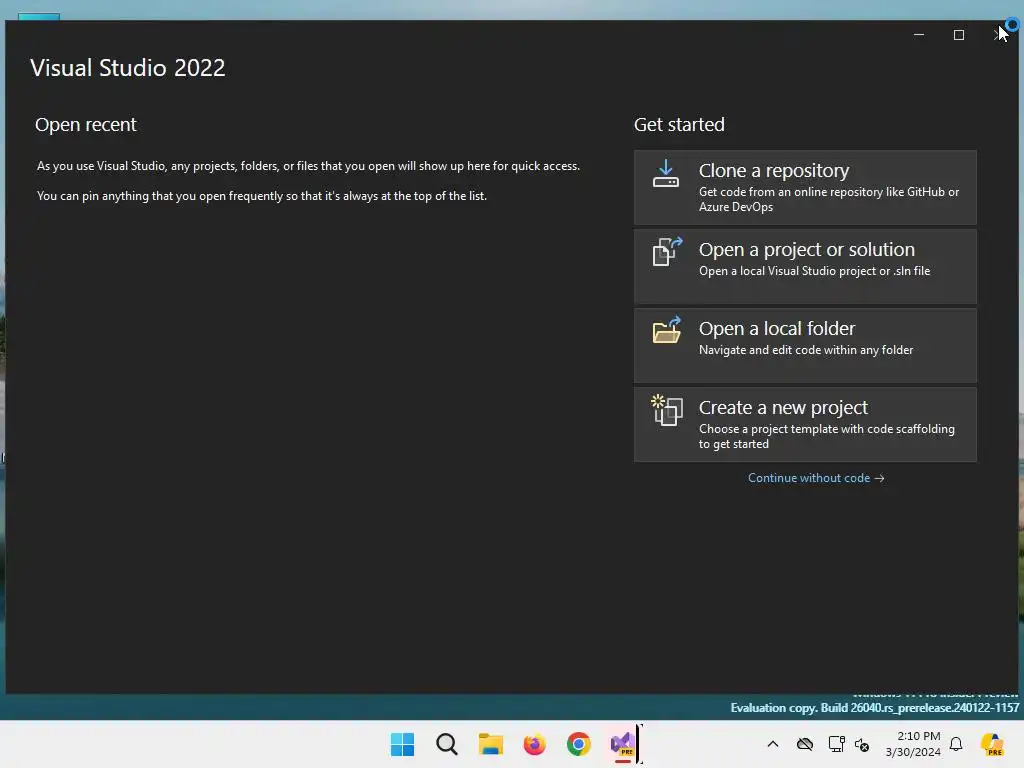Expand the hidden system tray icons chevron
1024x768 pixels.
click(773, 744)
